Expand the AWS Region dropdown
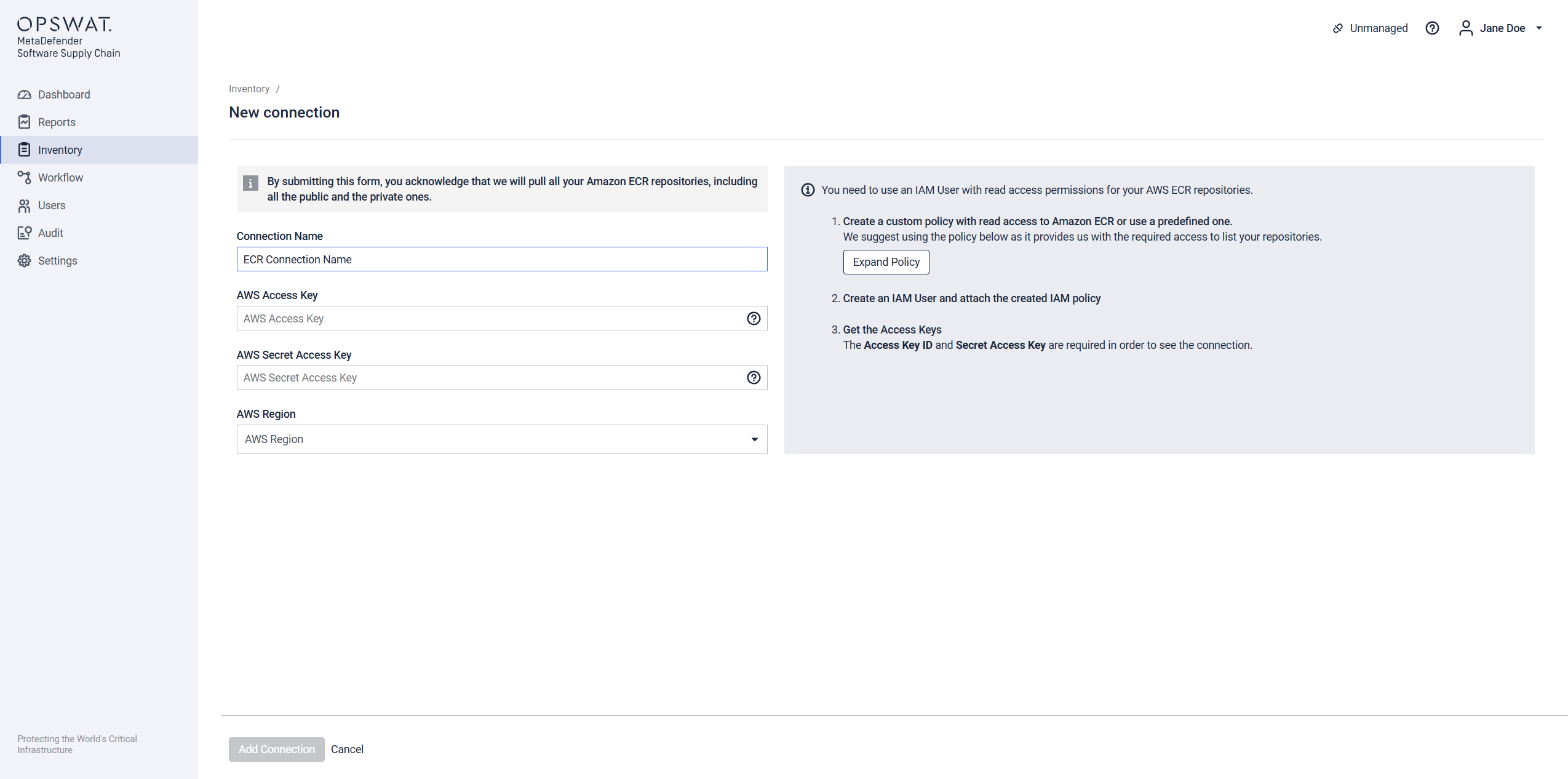1568x779 pixels. coord(502,439)
